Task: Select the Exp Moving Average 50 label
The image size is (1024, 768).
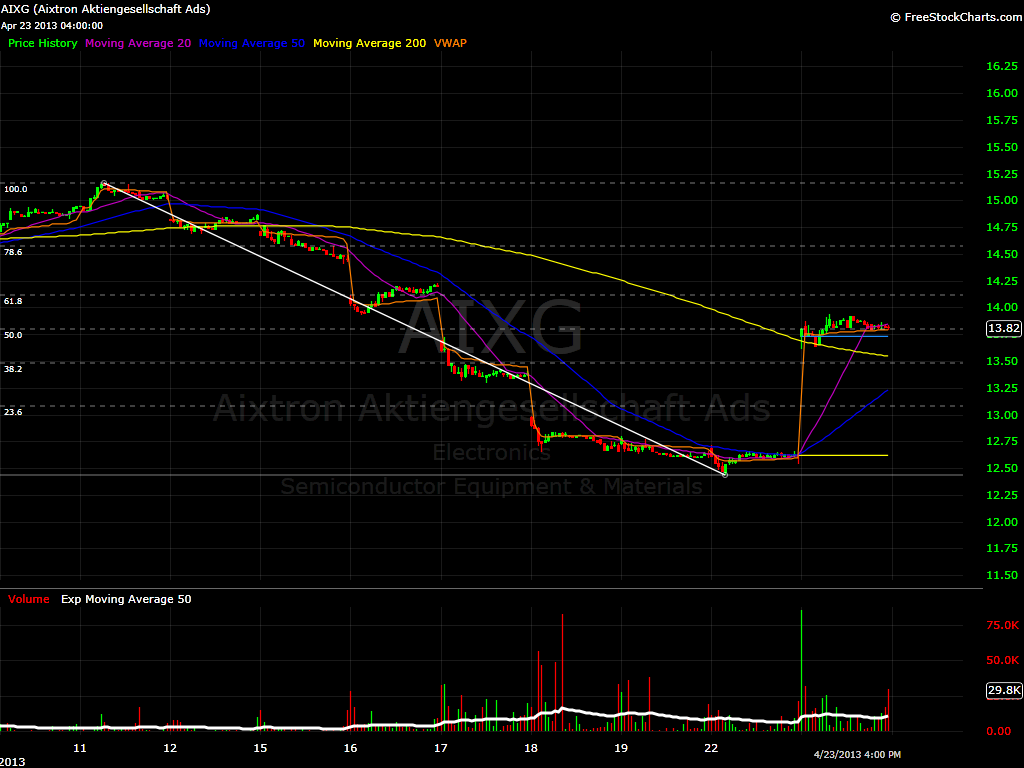Action: coord(125,598)
